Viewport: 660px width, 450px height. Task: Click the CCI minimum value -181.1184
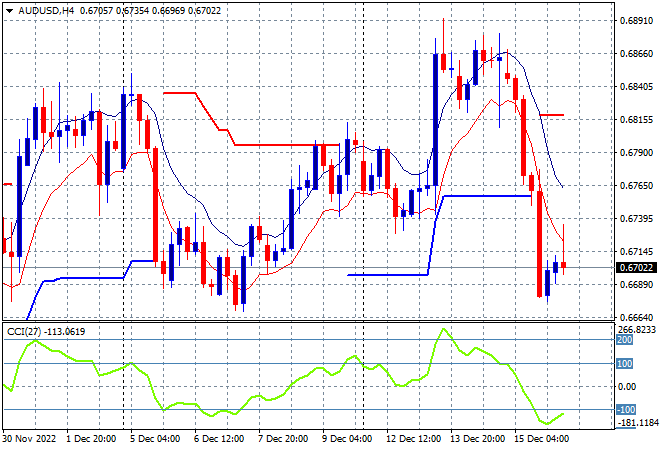tap(637, 423)
